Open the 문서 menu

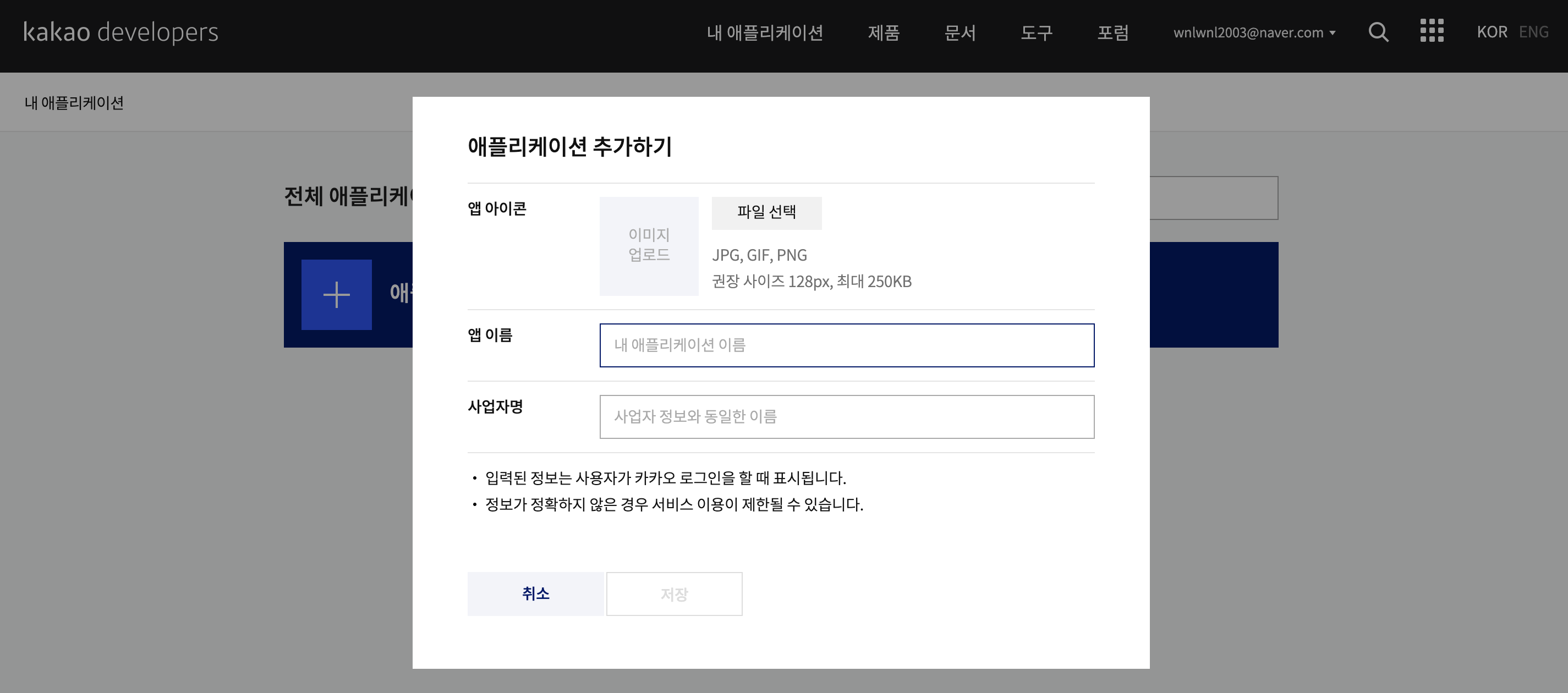pyautogui.click(x=960, y=32)
